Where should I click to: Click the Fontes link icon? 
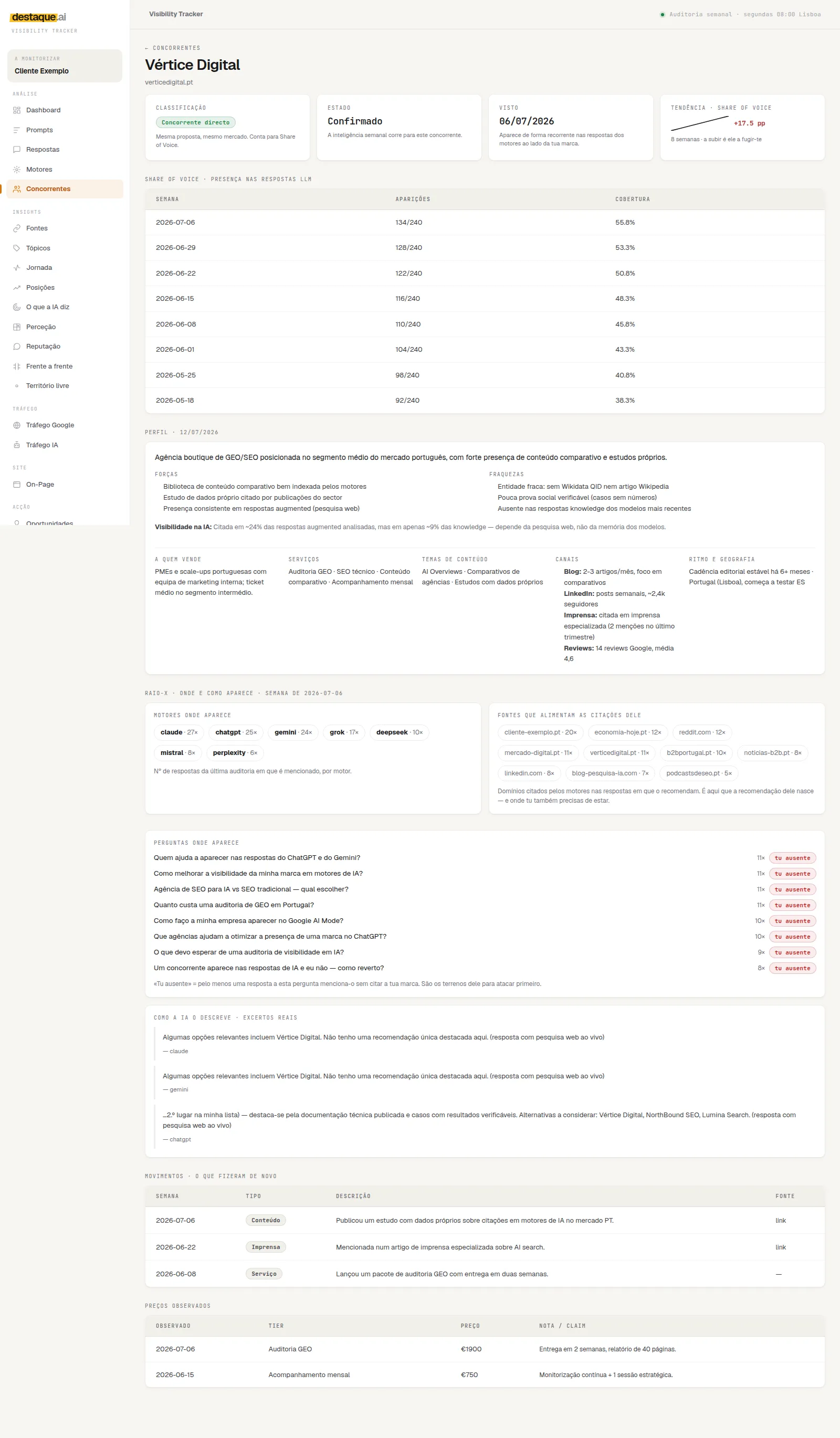17,228
